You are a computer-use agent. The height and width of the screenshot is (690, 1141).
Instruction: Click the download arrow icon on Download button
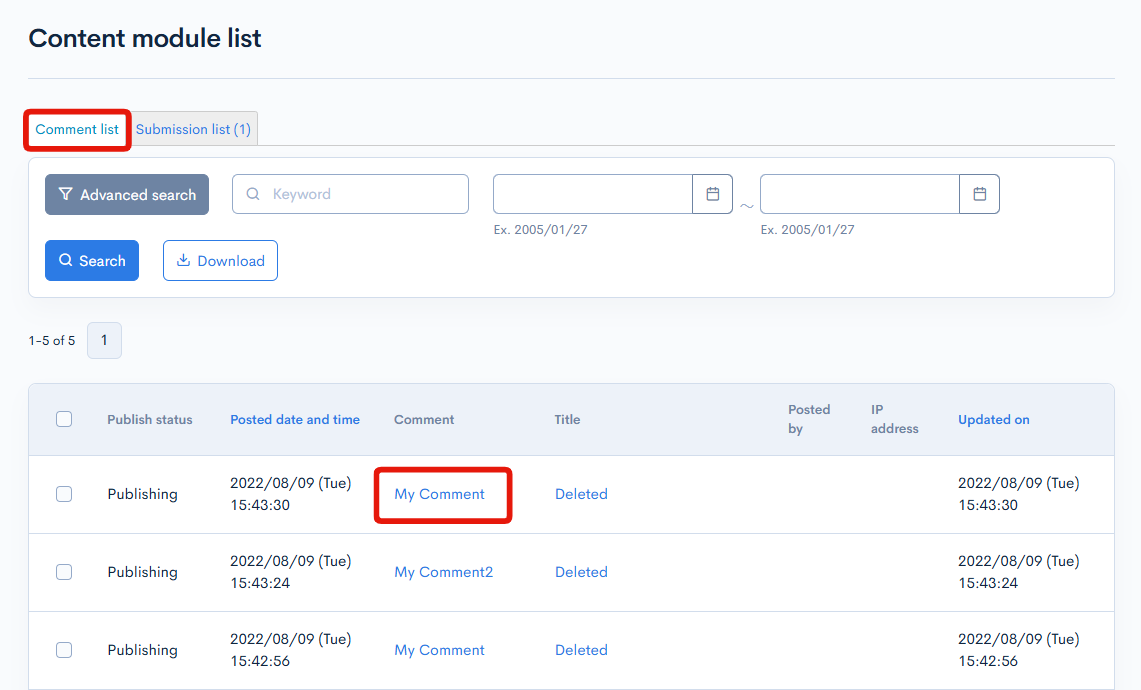pyautogui.click(x=184, y=260)
